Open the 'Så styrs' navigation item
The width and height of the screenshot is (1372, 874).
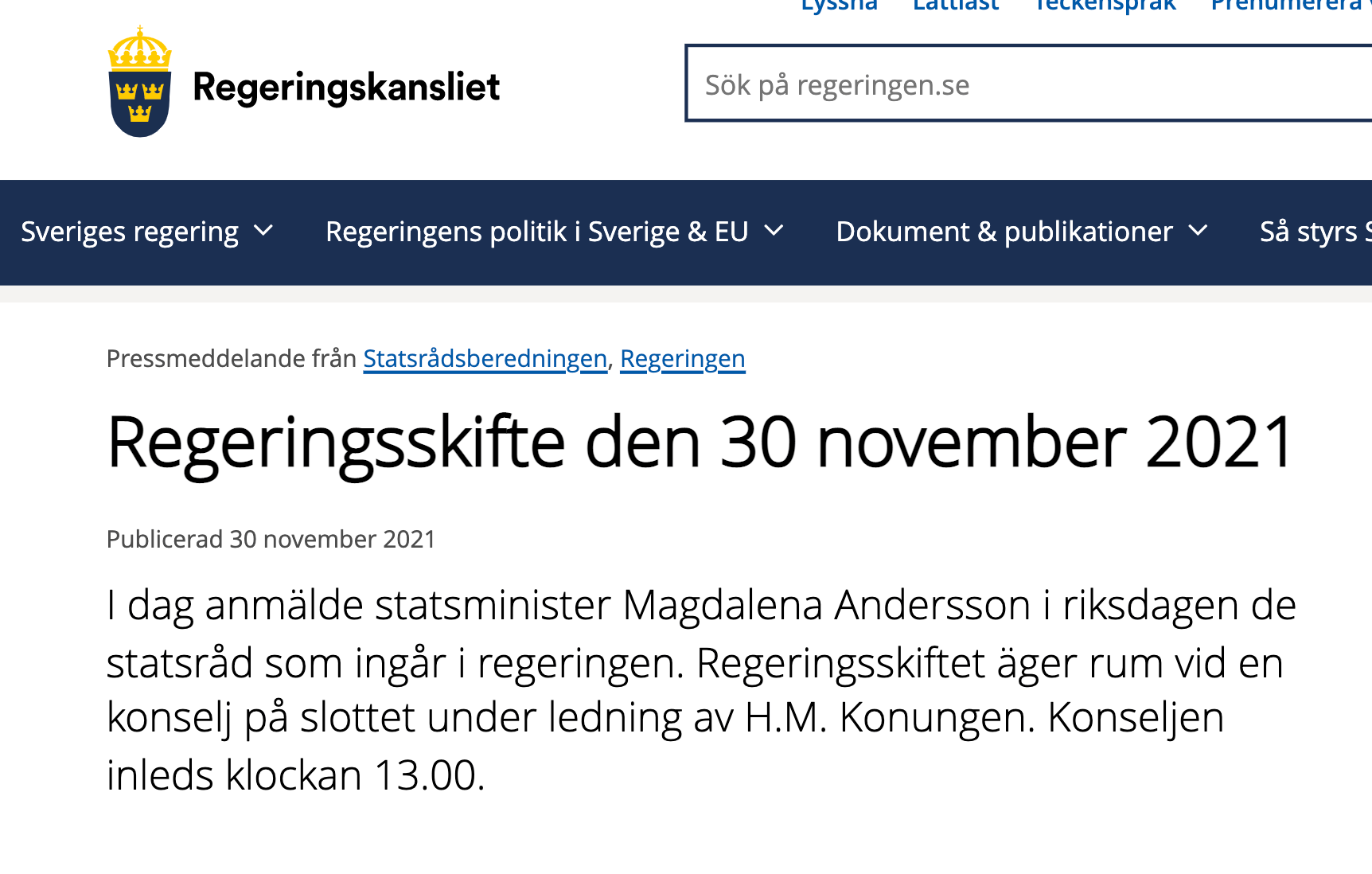[1313, 232]
